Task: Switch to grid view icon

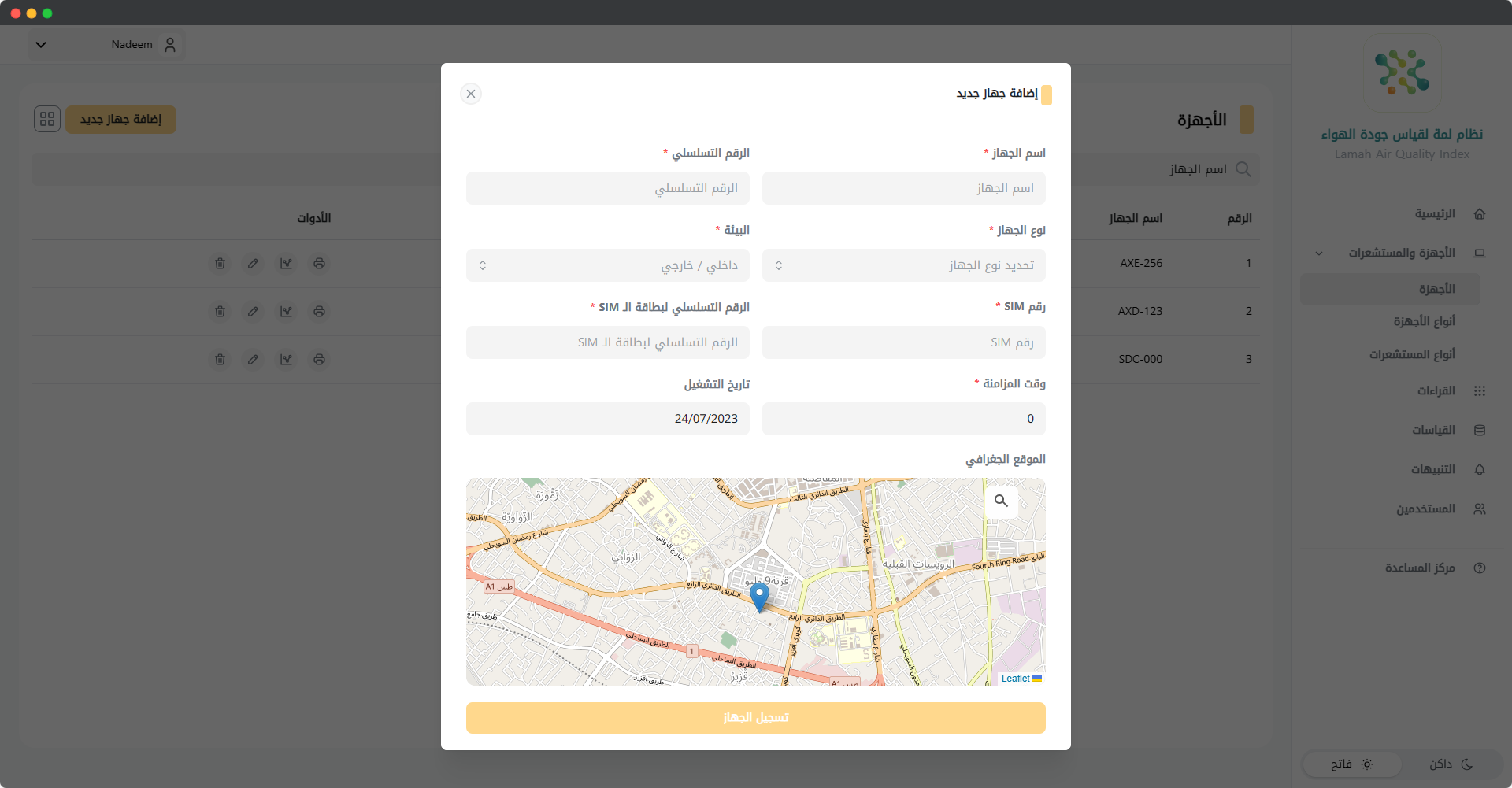Action: point(47,119)
